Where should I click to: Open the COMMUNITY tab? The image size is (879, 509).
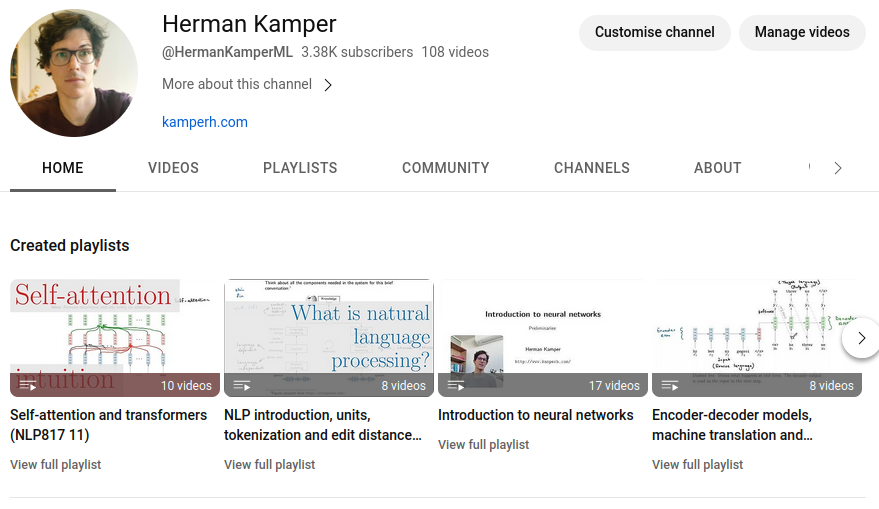tap(446, 168)
